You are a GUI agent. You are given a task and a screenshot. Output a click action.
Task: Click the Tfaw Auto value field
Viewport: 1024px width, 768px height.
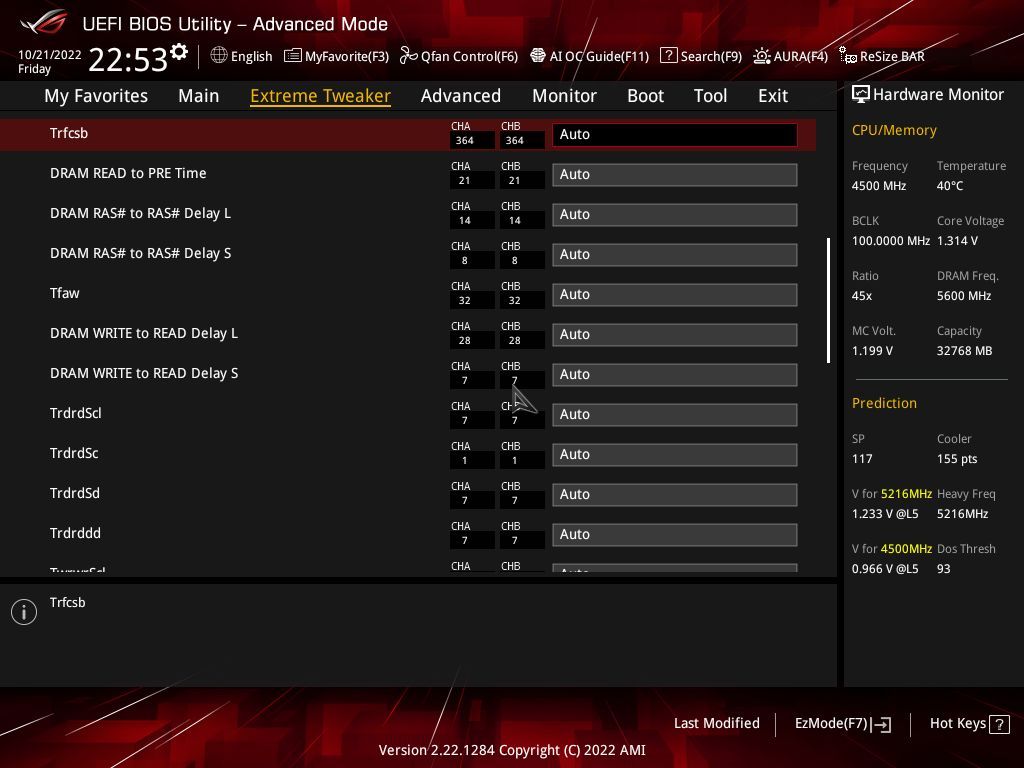(675, 295)
